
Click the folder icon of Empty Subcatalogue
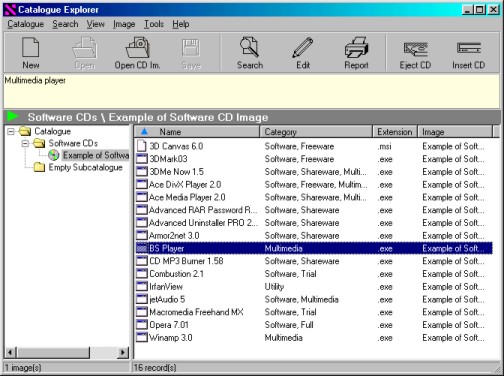[x=39, y=167]
